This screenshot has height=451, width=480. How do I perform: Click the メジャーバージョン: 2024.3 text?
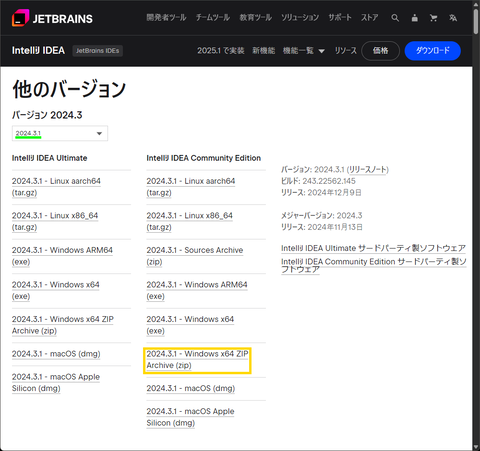322,216
